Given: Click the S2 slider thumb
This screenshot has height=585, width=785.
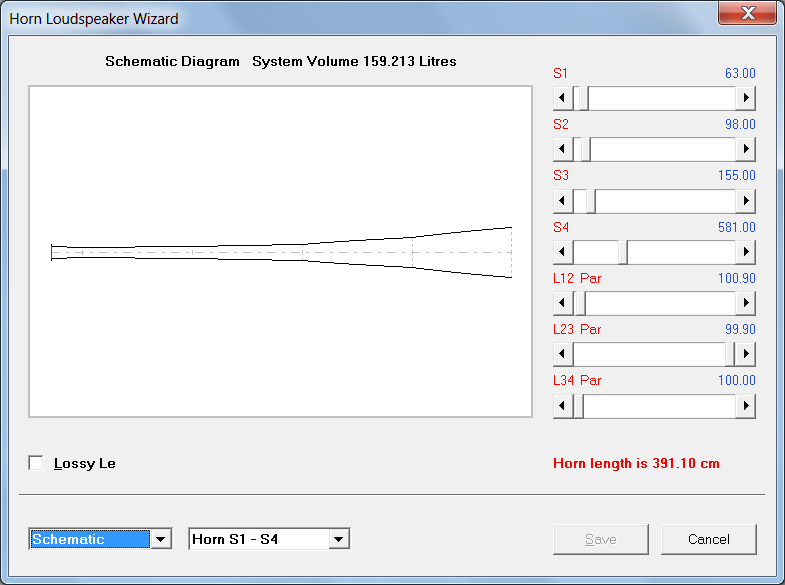Looking at the screenshot, I should 586,149.
